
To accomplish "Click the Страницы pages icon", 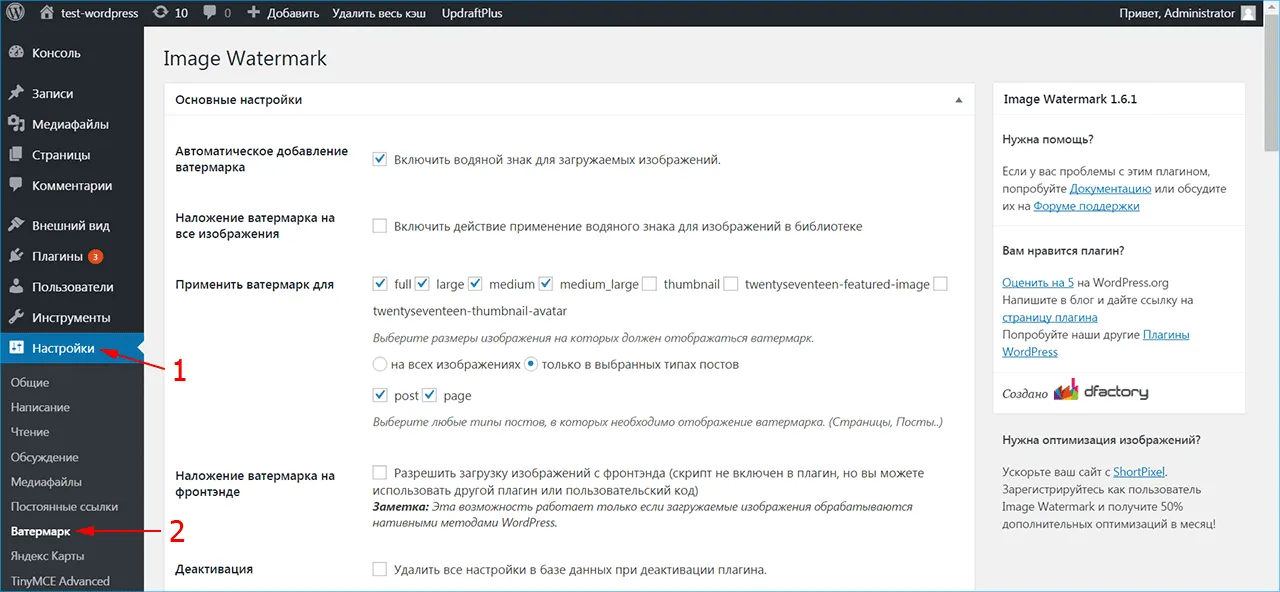I will [x=16, y=155].
